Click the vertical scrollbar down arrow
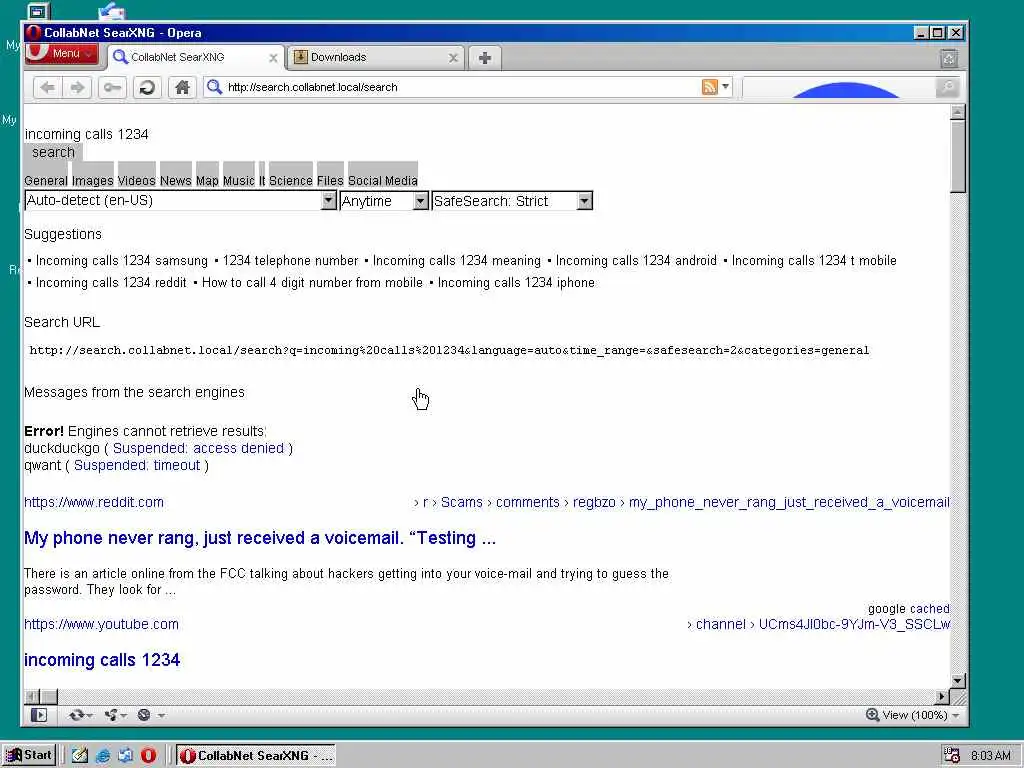Viewport: 1024px width, 768px height. click(957, 680)
